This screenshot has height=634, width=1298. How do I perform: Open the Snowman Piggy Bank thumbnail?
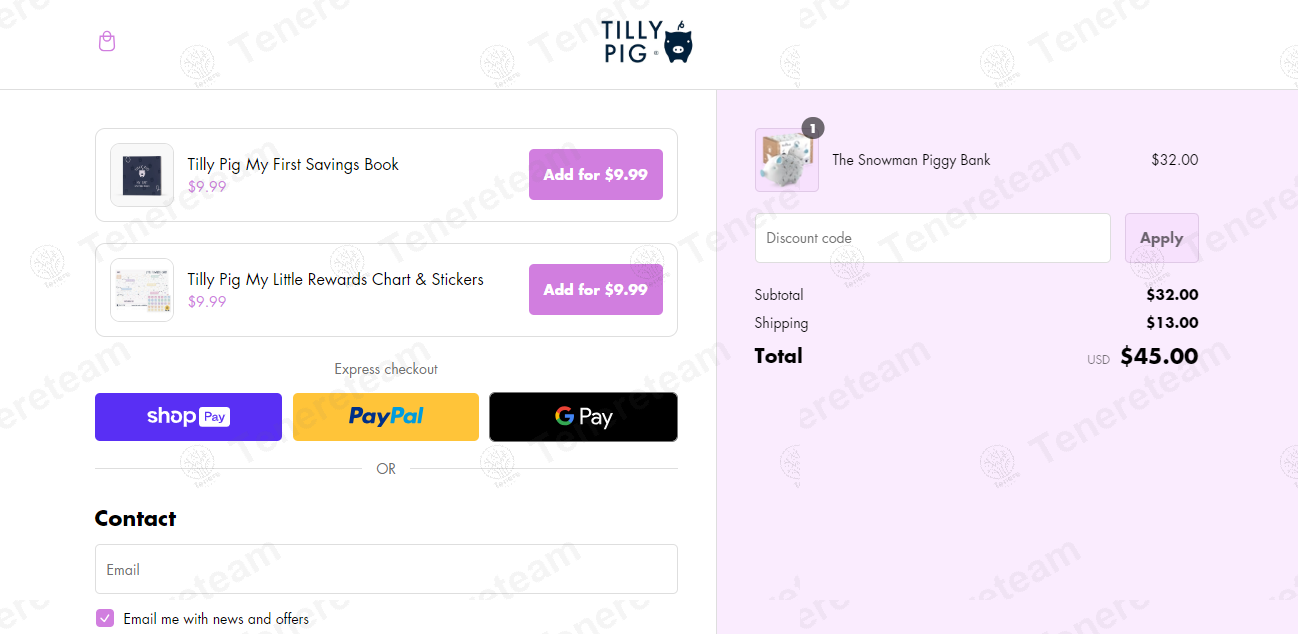point(787,160)
